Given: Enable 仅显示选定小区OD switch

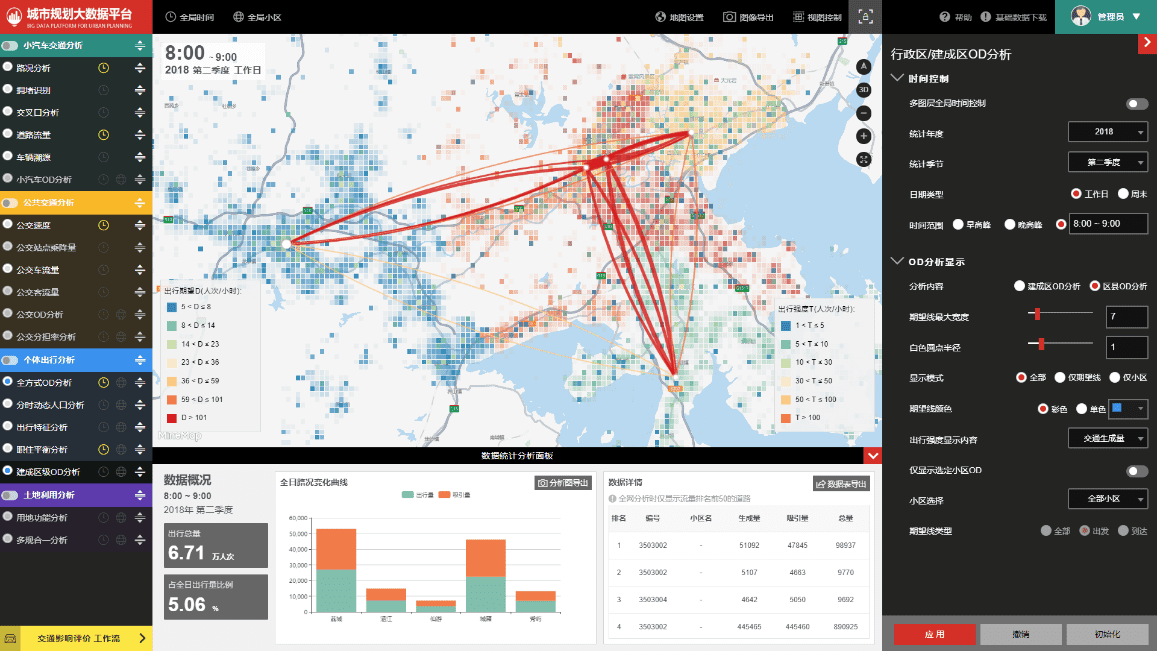Looking at the screenshot, I should pyautogui.click(x=1137, y=471).
